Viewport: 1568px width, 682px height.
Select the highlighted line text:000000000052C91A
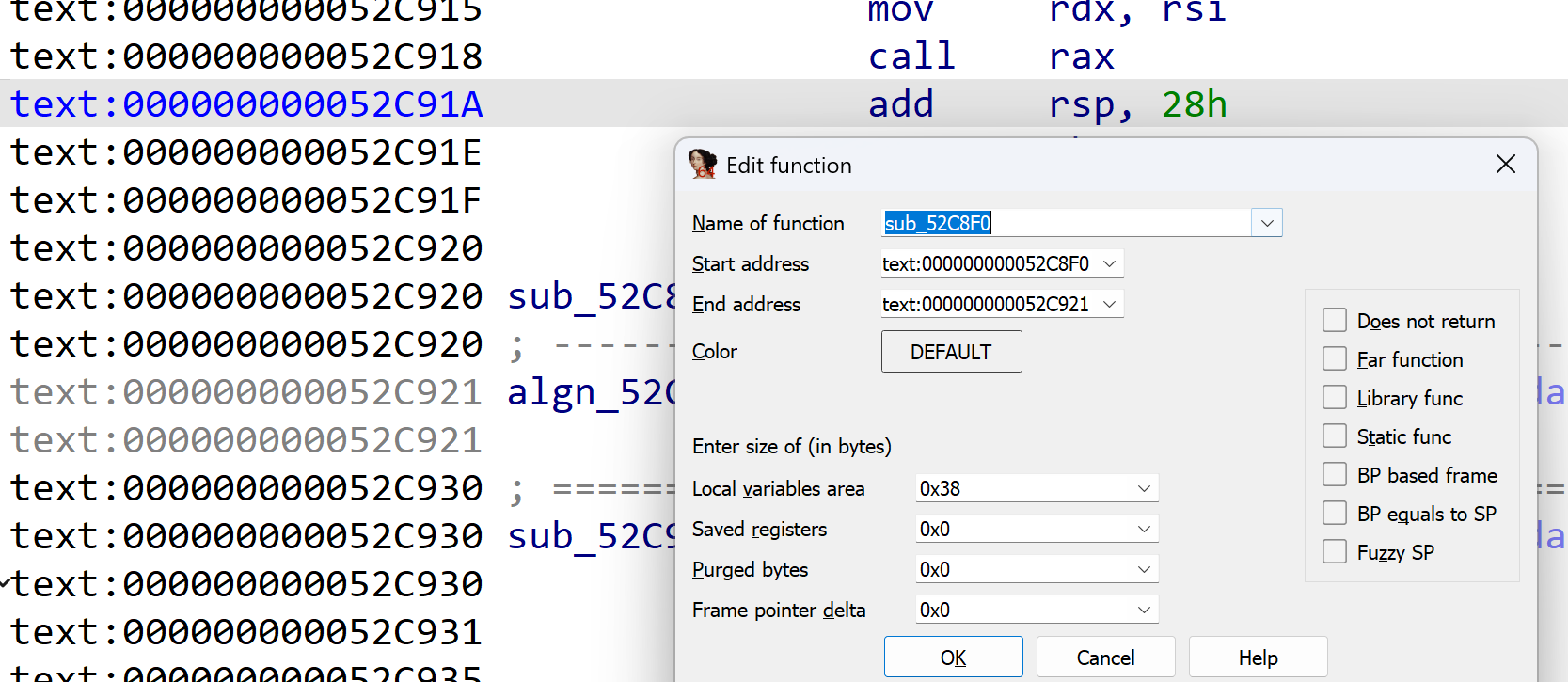click(246, 103)
